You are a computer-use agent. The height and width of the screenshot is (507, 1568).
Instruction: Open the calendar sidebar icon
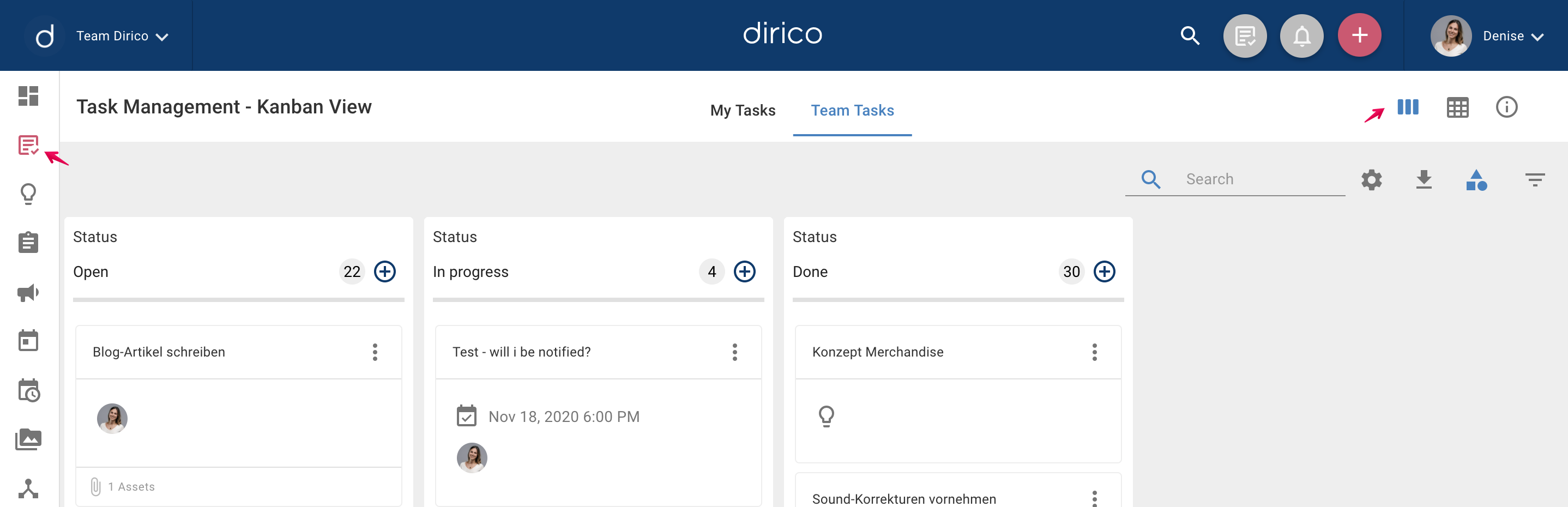tap(28, 340)
